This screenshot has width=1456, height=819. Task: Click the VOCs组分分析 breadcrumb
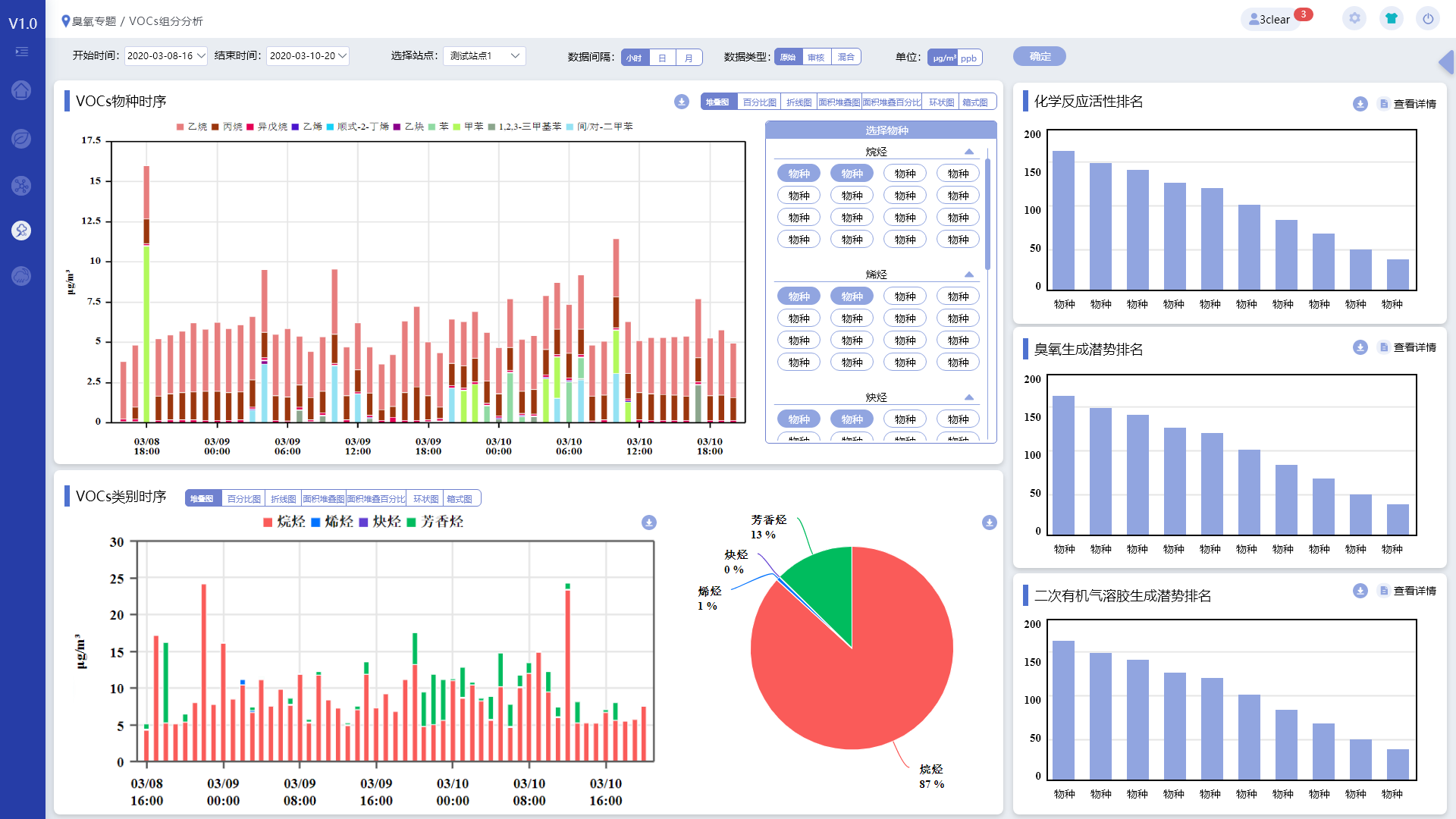(166, 21)
